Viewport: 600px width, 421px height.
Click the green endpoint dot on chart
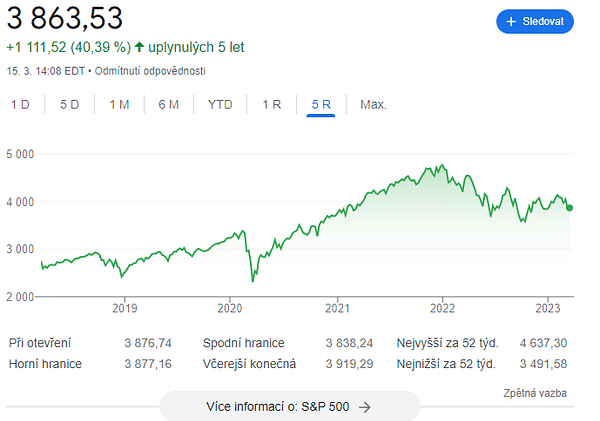coord(569,208)
